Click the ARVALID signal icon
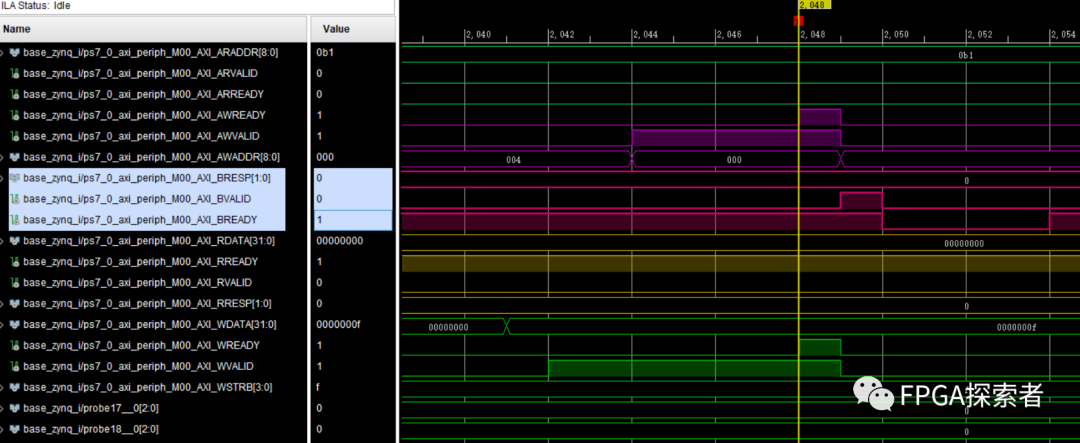This screenshot has width=1080, height=443. (x=15, y=73)
